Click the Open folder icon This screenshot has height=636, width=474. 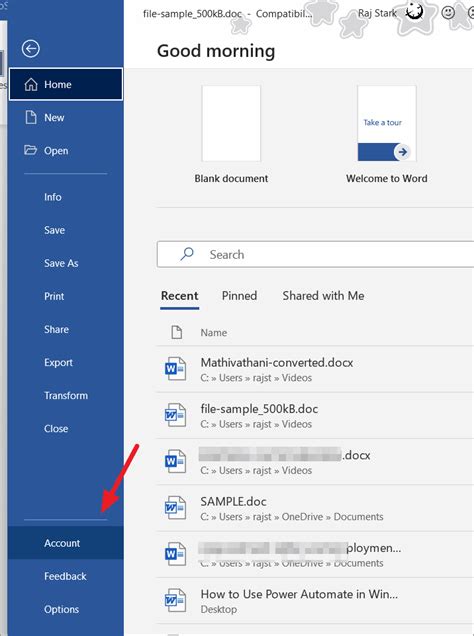click(x=30, y=150)
